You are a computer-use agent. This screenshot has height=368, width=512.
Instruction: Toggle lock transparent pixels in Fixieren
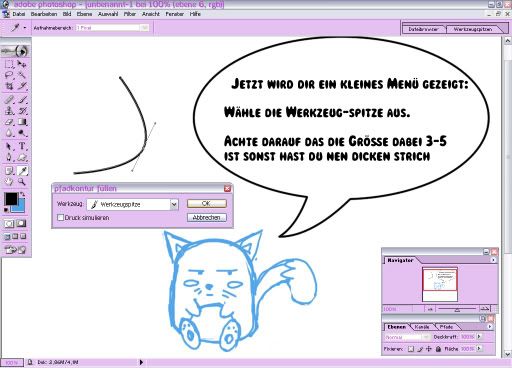click(x=411, y=349)
